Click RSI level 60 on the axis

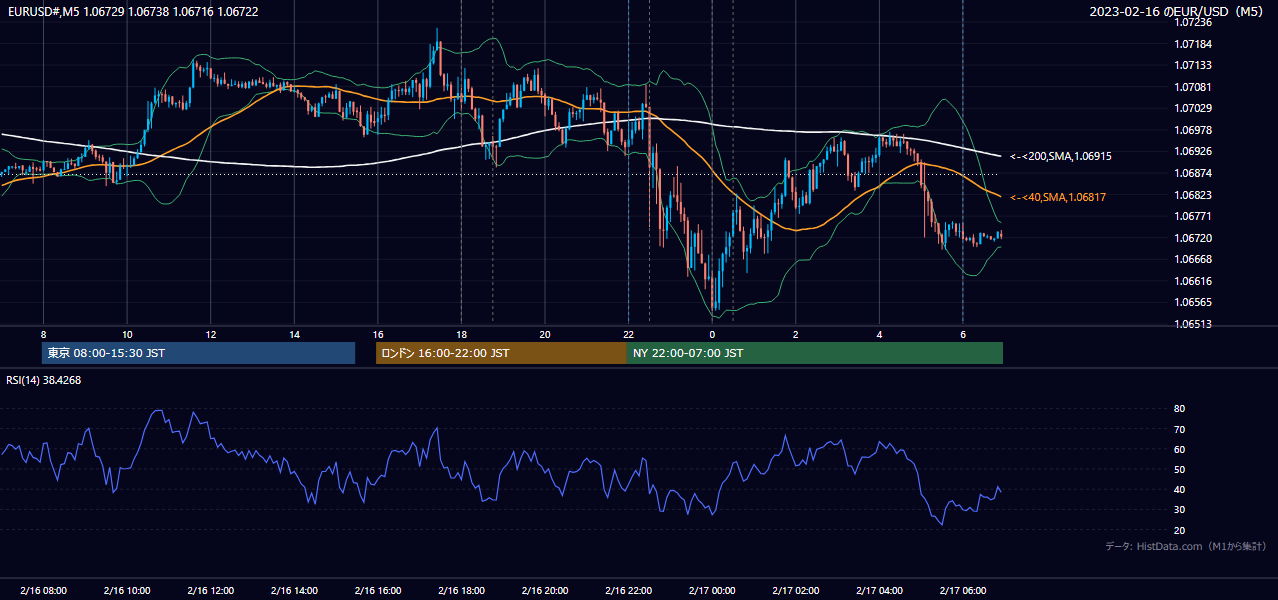(1179, 449)
